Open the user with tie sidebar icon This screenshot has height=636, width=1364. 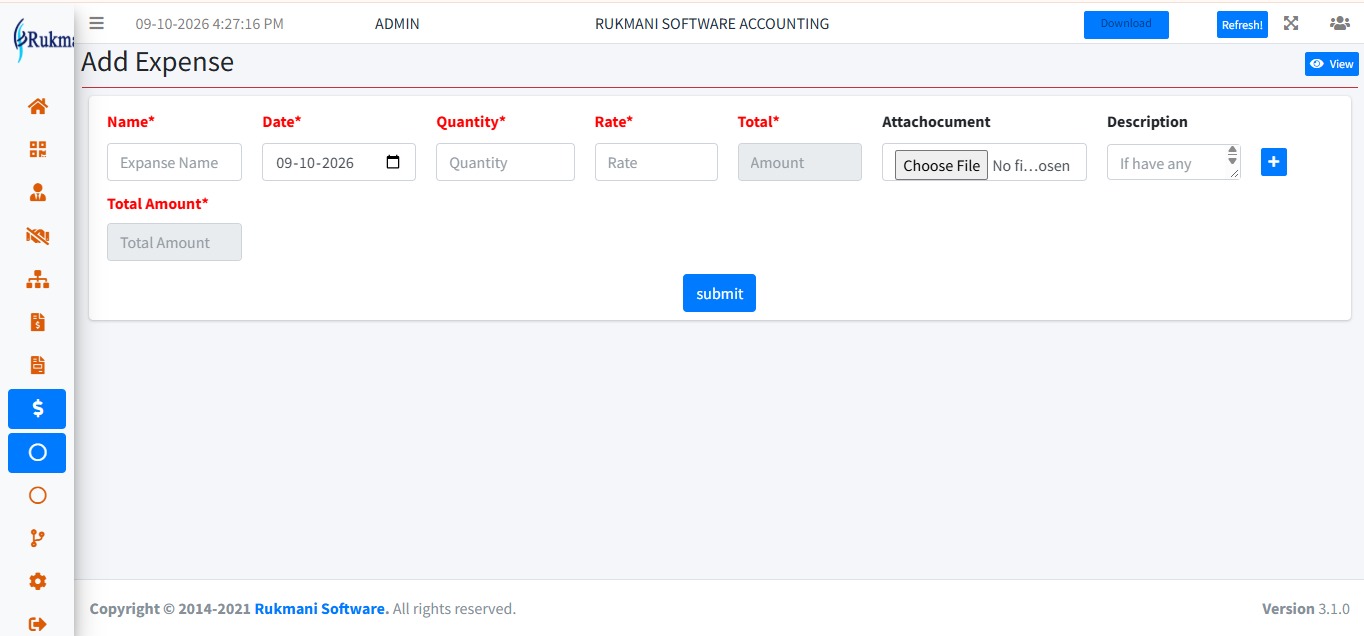37,193
